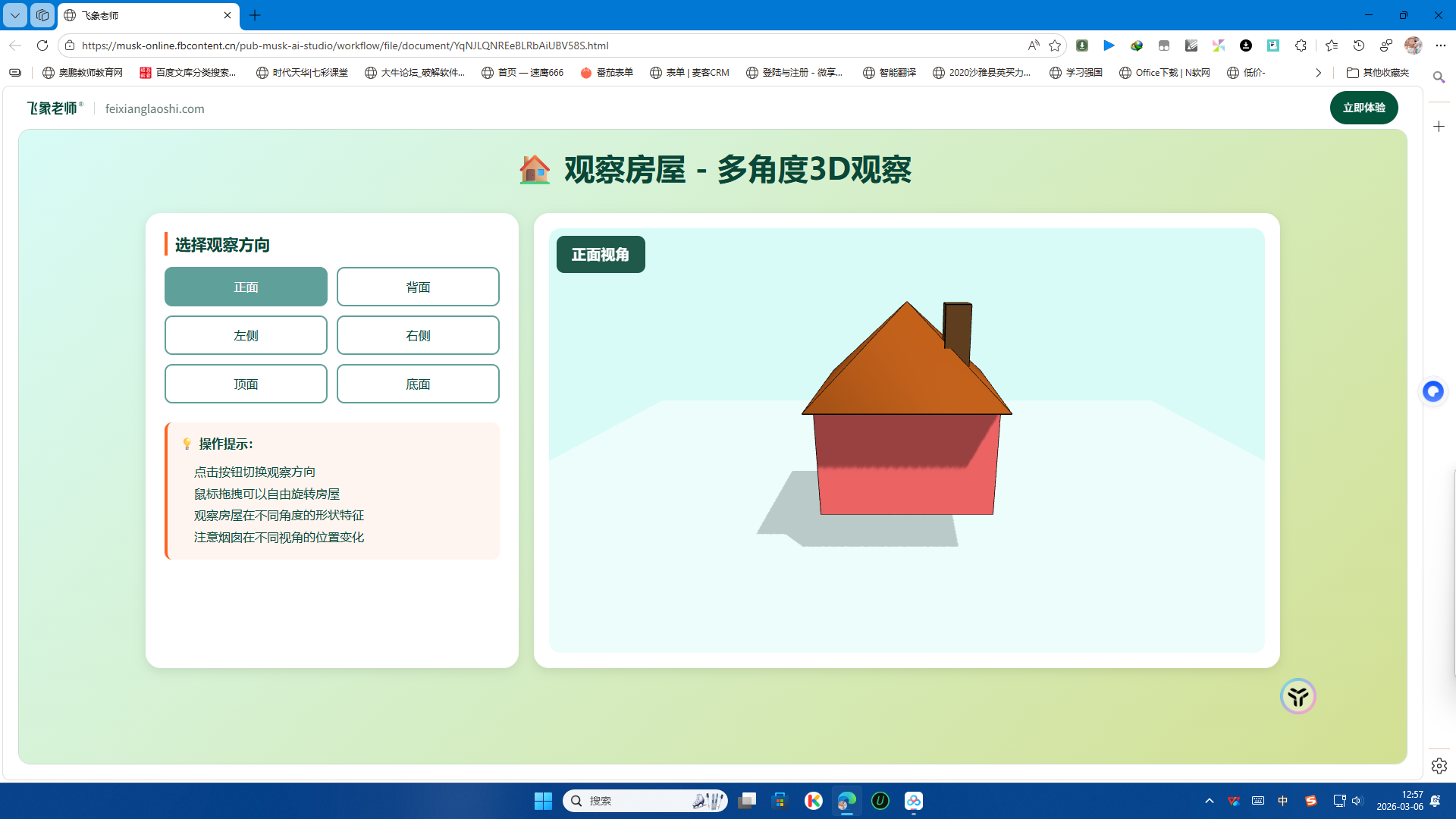Screen dimensions: 1456x819
Task: Expand the bookmarks bar overflow chevron
Action: coord(1317,72)
